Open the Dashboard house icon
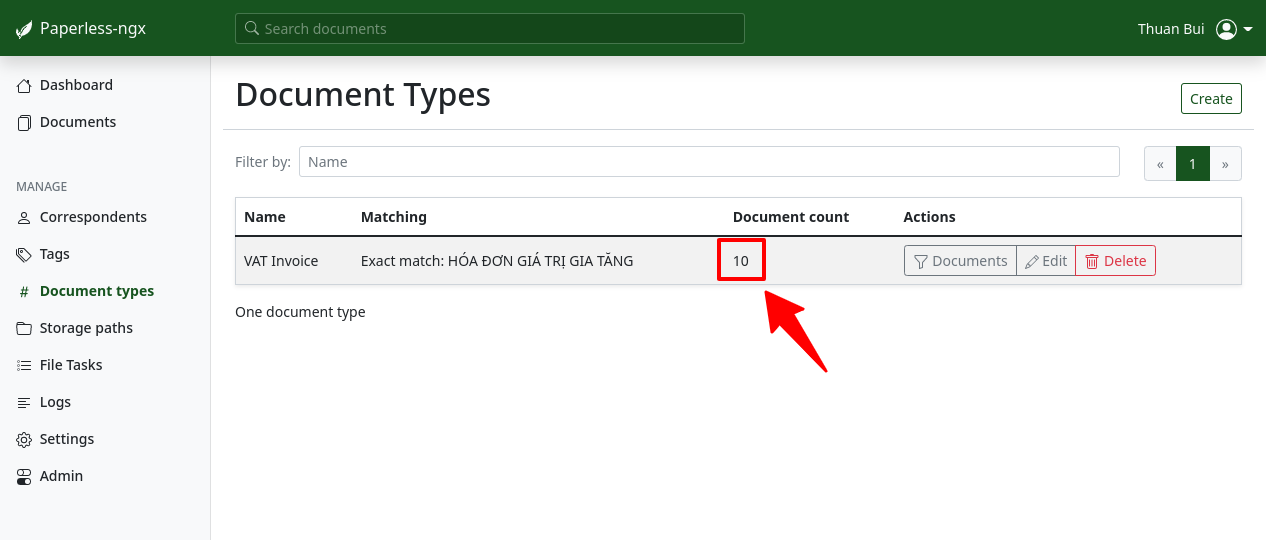This screenshot has height=540, width=1266. click(x=24, y=86)
